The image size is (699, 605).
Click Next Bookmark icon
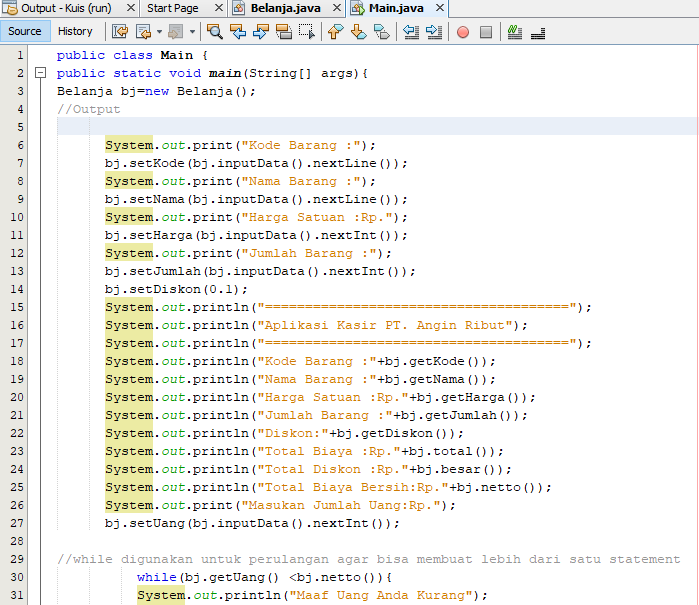[358, 32]
